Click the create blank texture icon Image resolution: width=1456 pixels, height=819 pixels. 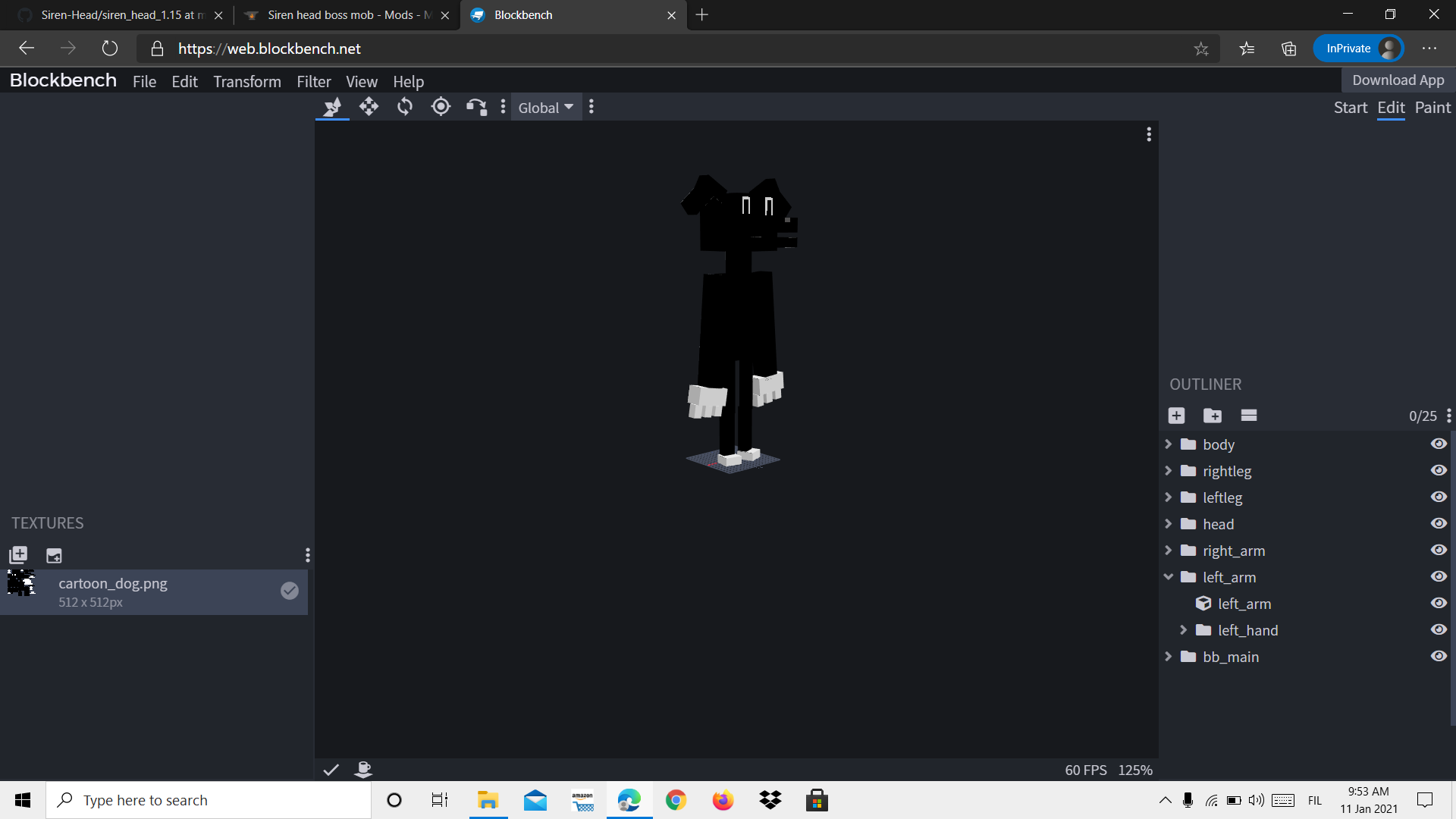(54, 555)
